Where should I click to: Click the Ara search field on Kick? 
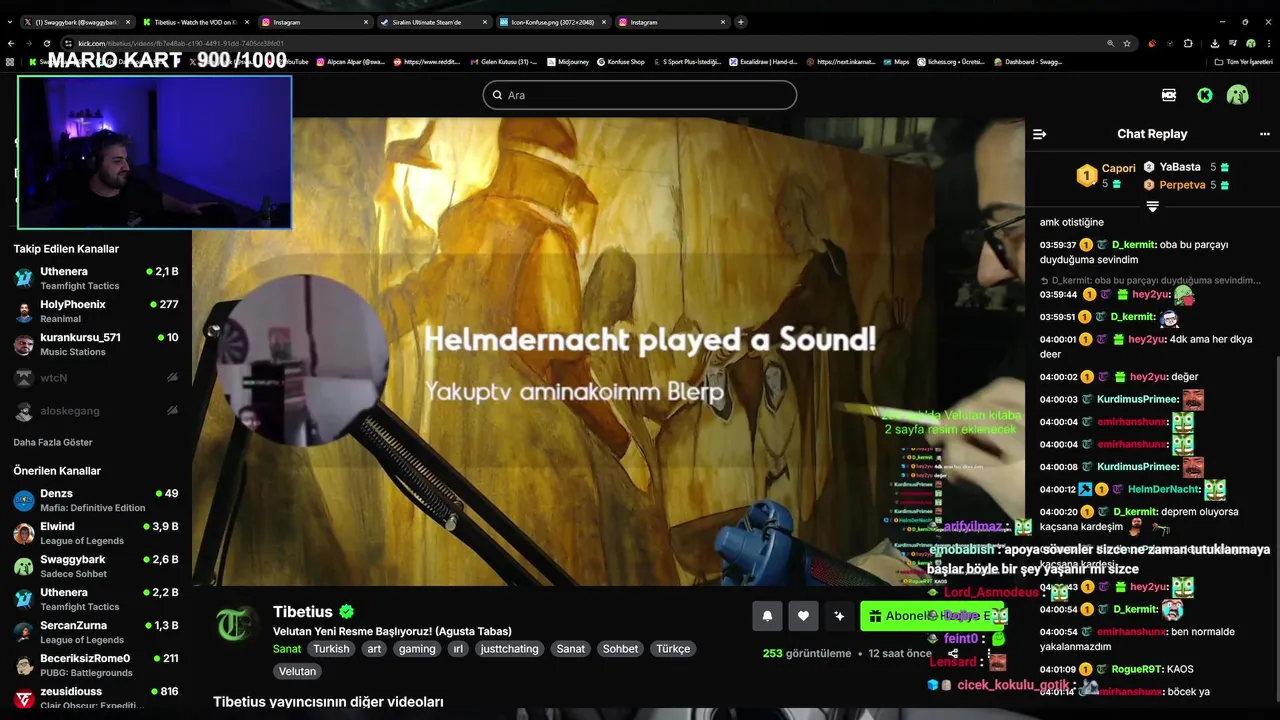[640, 95]
